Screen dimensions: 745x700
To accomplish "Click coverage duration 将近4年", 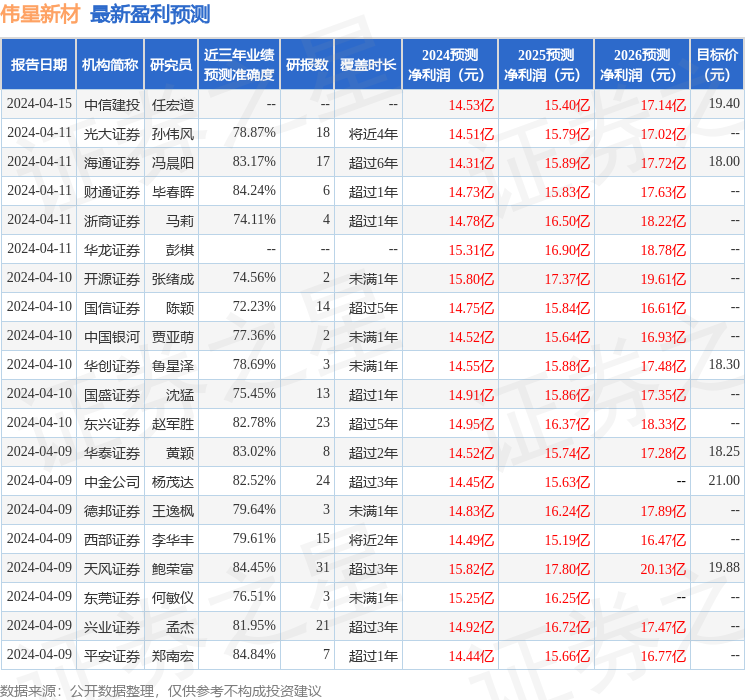I will pos(373,134).
